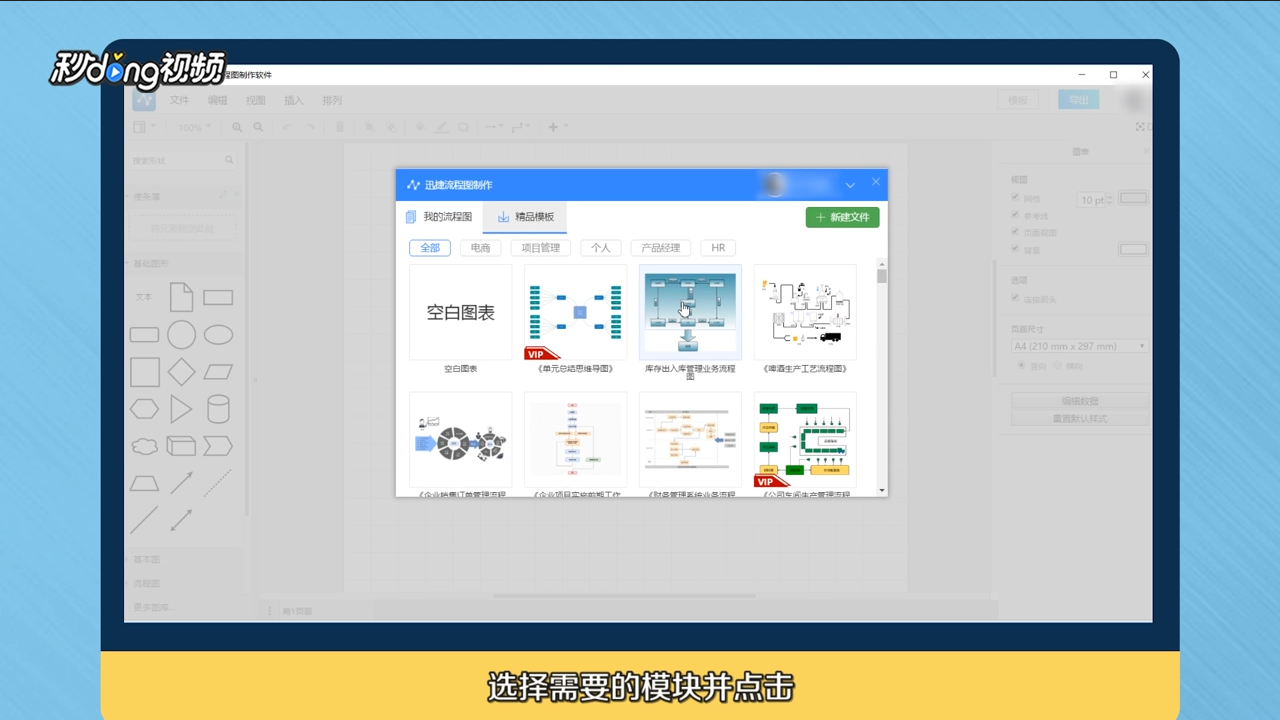This screenshot has height=720, width=1280.
Task: Open the 编辑 menu
Action: click(x=218, y=100)
